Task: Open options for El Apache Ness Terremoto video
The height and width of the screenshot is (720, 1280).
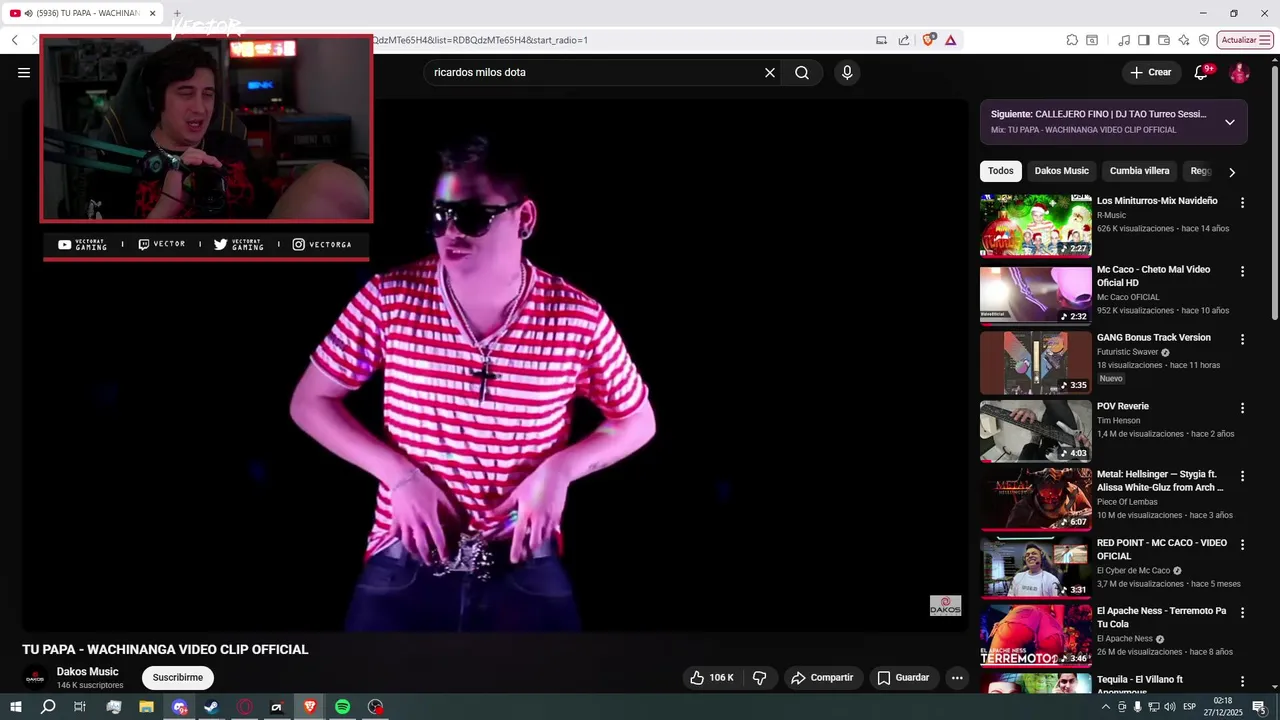Action: [x=1243, y=612]
